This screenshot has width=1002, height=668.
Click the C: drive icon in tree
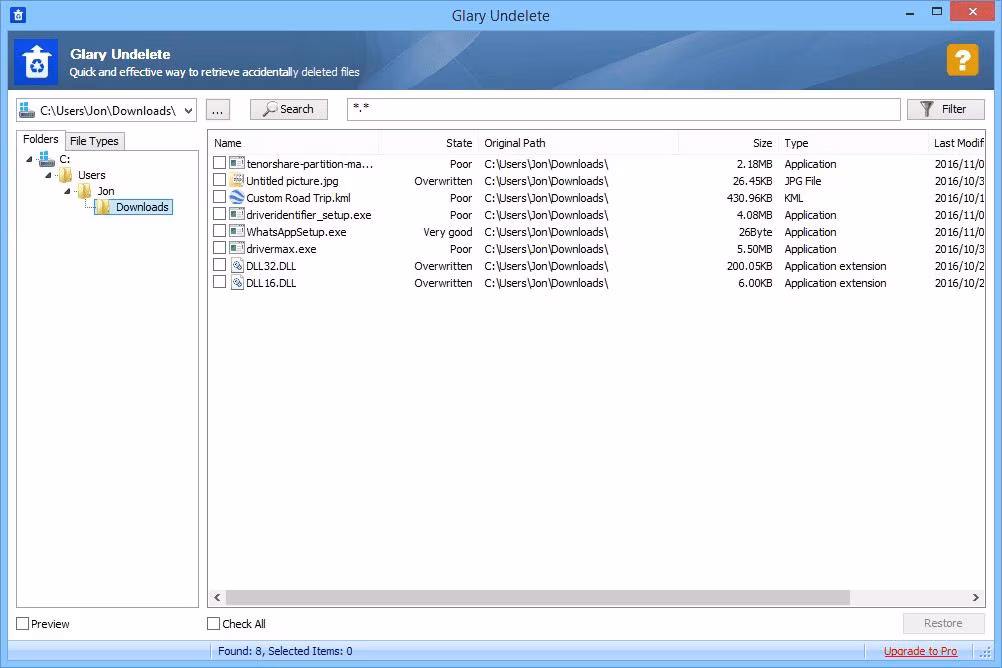(47, 159)
